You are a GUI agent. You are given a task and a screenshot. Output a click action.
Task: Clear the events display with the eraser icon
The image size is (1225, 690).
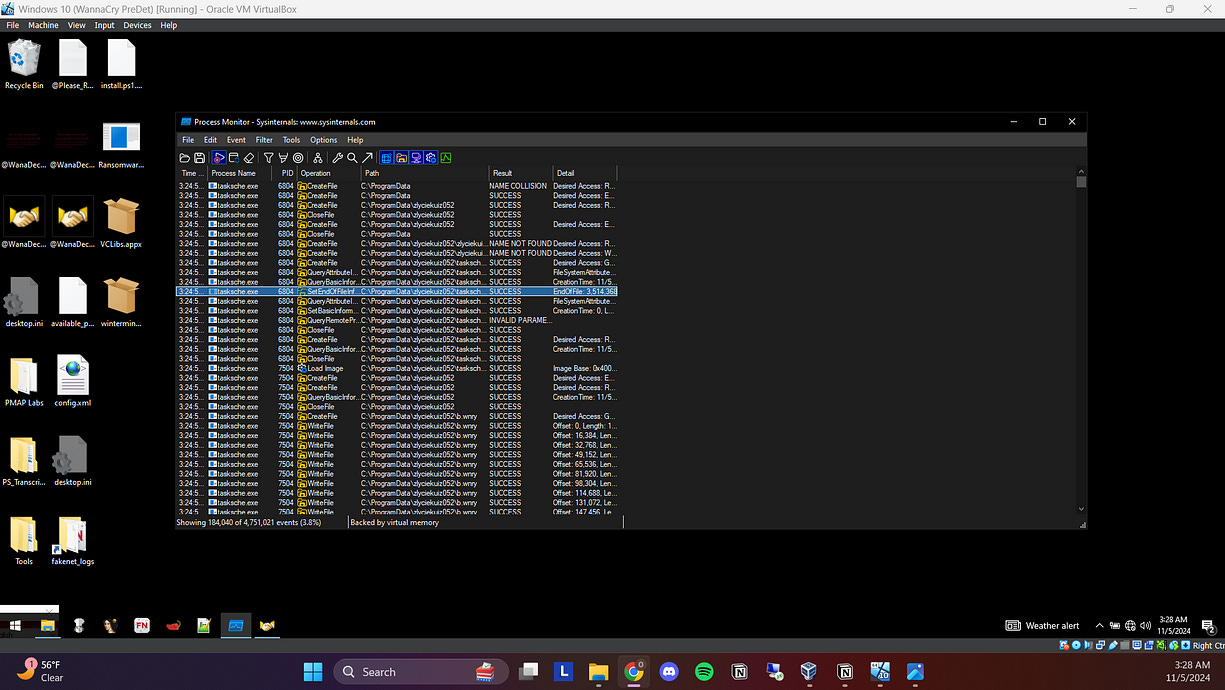click(248, 157)
